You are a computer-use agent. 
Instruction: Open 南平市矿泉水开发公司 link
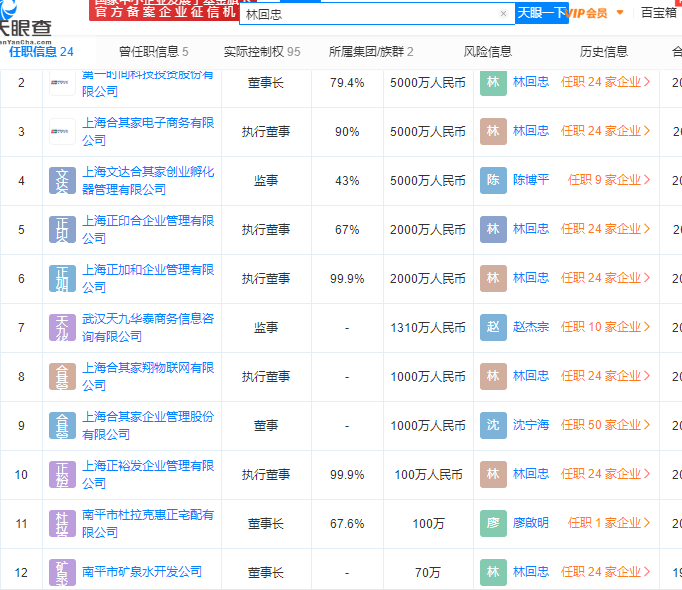click(142, 572)
